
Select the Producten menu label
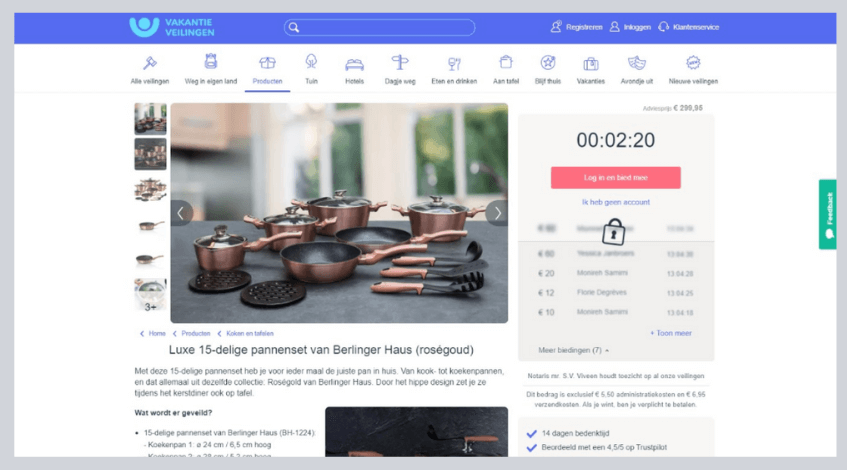267,82
